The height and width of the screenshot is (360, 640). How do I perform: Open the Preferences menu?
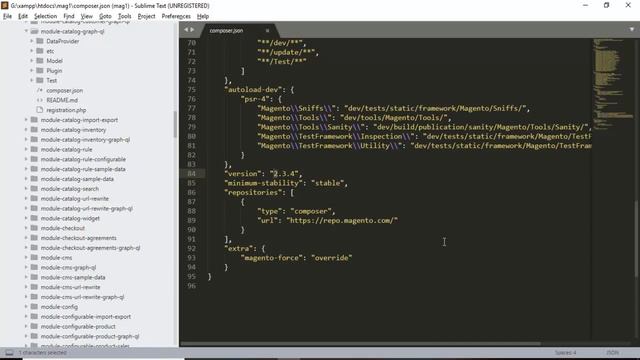point(176,16)
